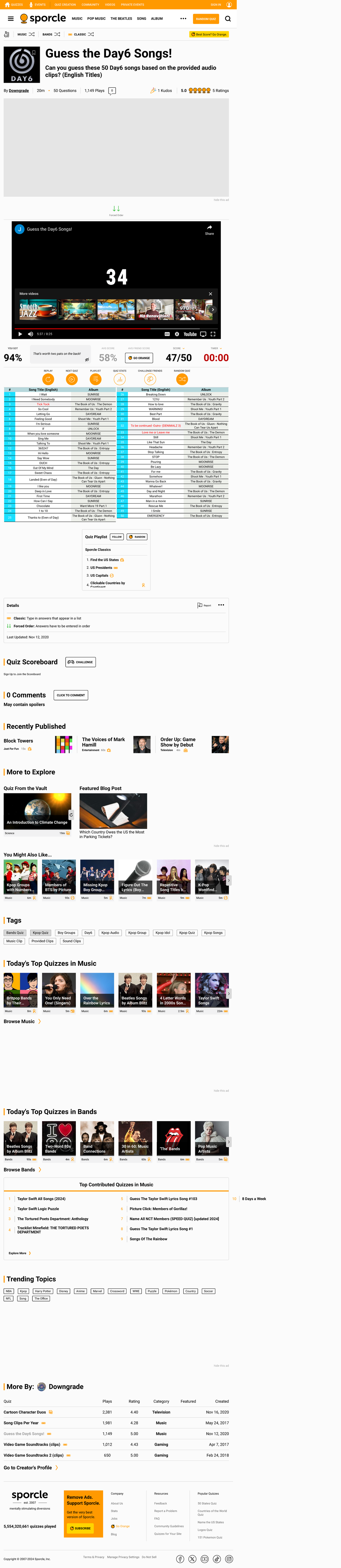The height and width of the screenshot is (1568, 341).
Task: Follow the Quiz Playlist
Action: pos(117,537)
